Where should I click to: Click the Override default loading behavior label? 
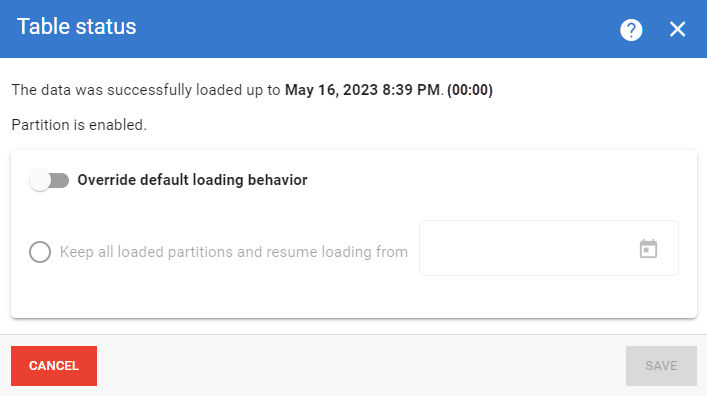(x=192, y=180)
